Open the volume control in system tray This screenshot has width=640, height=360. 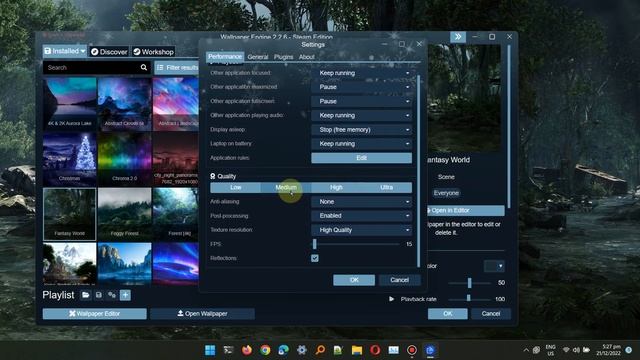[576, 350]
